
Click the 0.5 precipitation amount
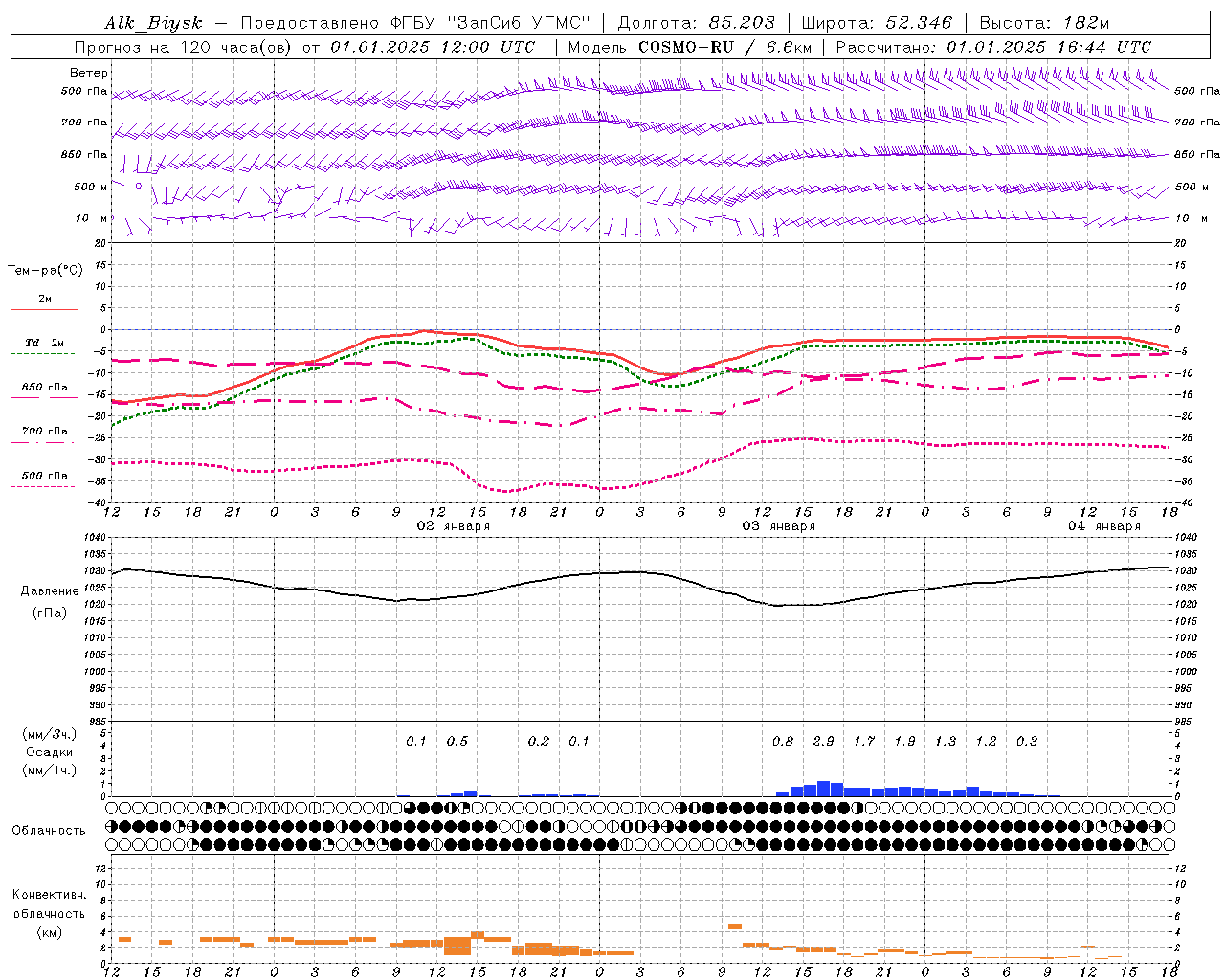pos(457,742)
